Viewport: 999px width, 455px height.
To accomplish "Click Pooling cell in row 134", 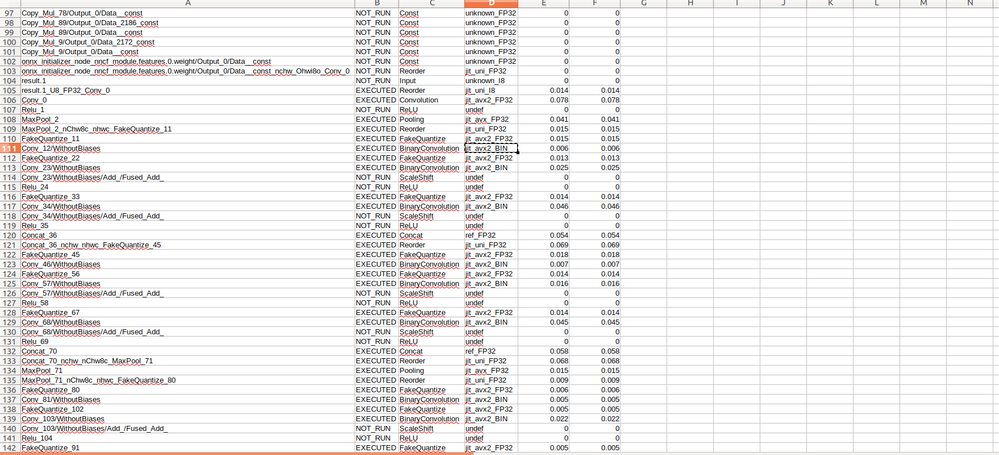I will pos(431,370).
